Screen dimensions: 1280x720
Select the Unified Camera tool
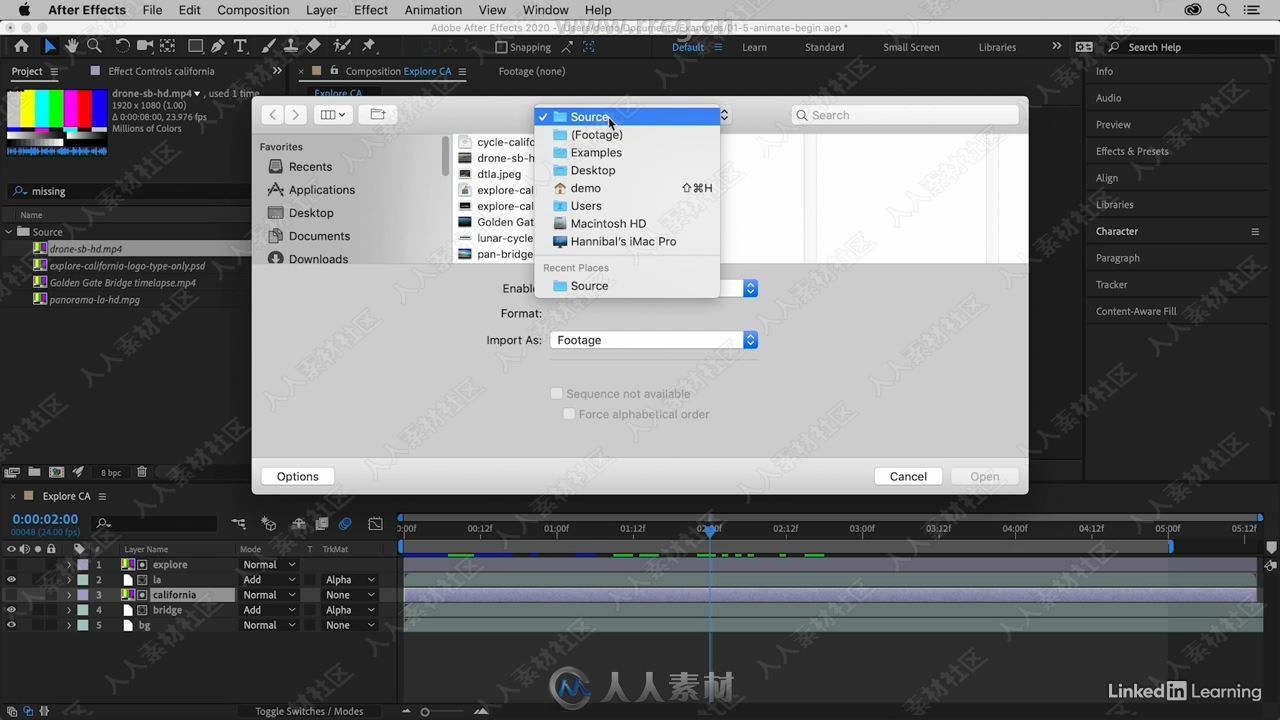pos(145,46)
